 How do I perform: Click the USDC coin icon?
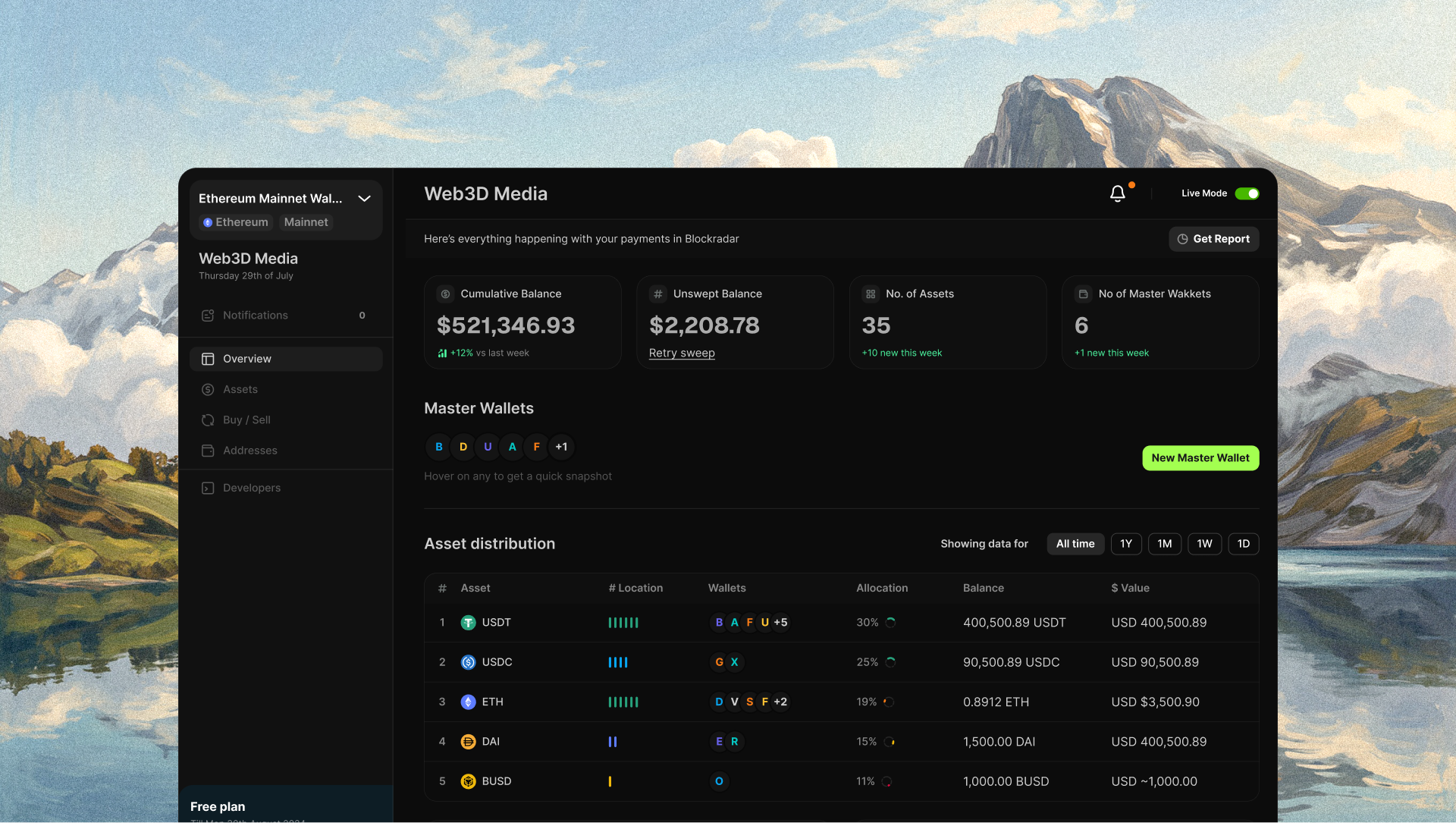[x=468, y=662]
